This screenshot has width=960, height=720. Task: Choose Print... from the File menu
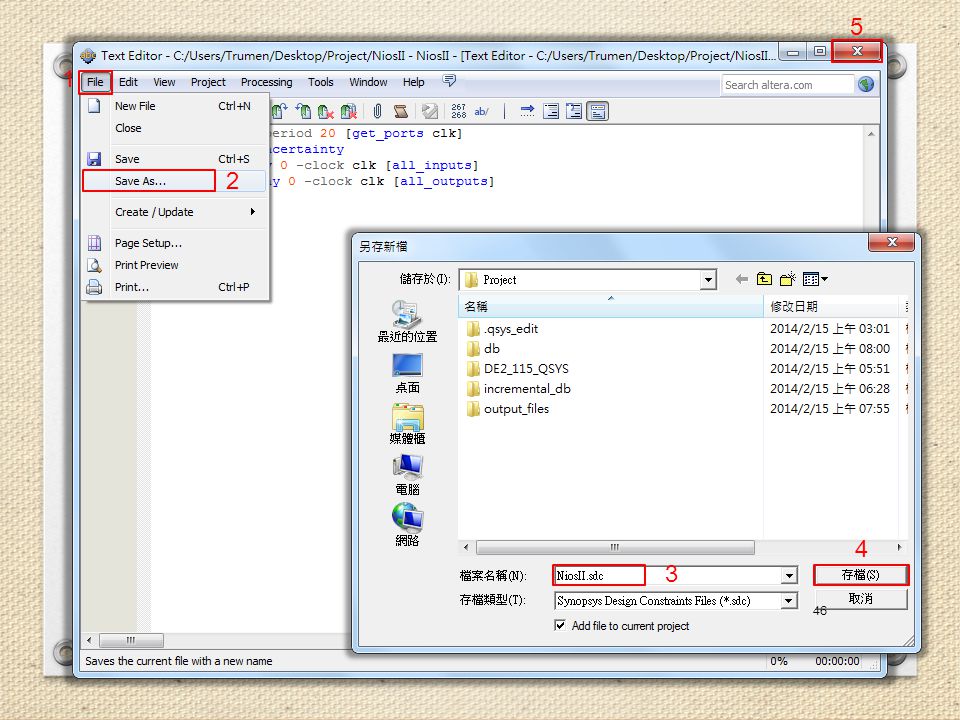click(174, 287)
